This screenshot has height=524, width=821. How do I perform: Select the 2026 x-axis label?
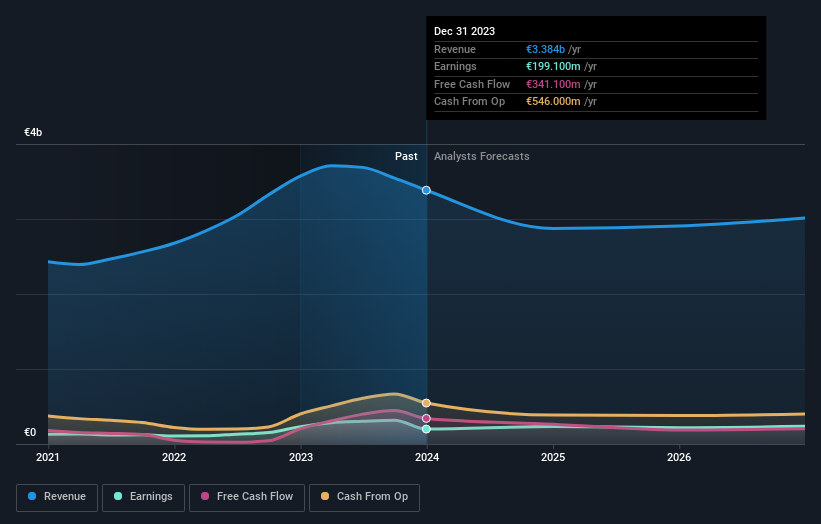679,457
